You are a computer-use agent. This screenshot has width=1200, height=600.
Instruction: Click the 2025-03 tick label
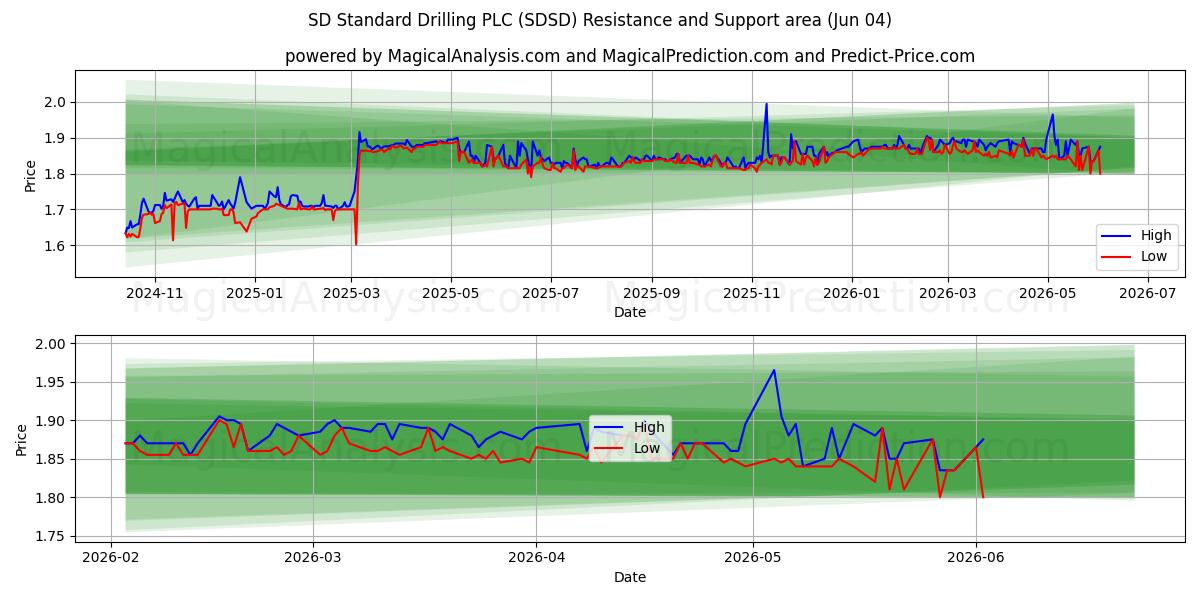351,293
